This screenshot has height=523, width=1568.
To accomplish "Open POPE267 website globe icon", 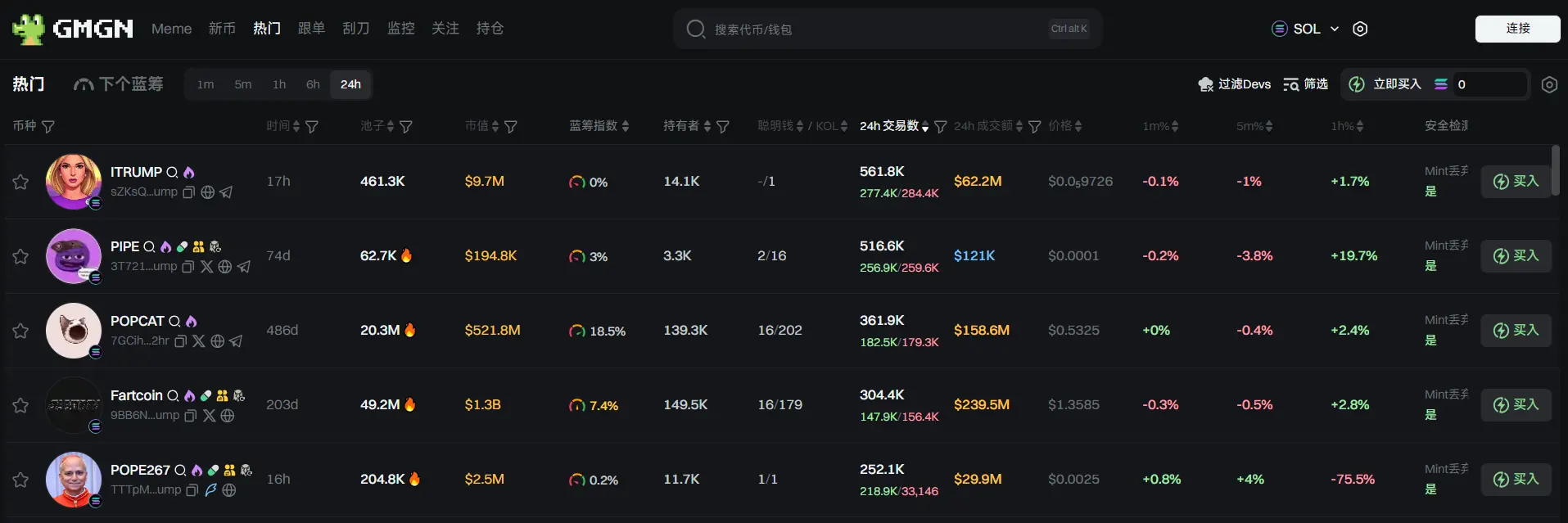I will tap(229, 490).
